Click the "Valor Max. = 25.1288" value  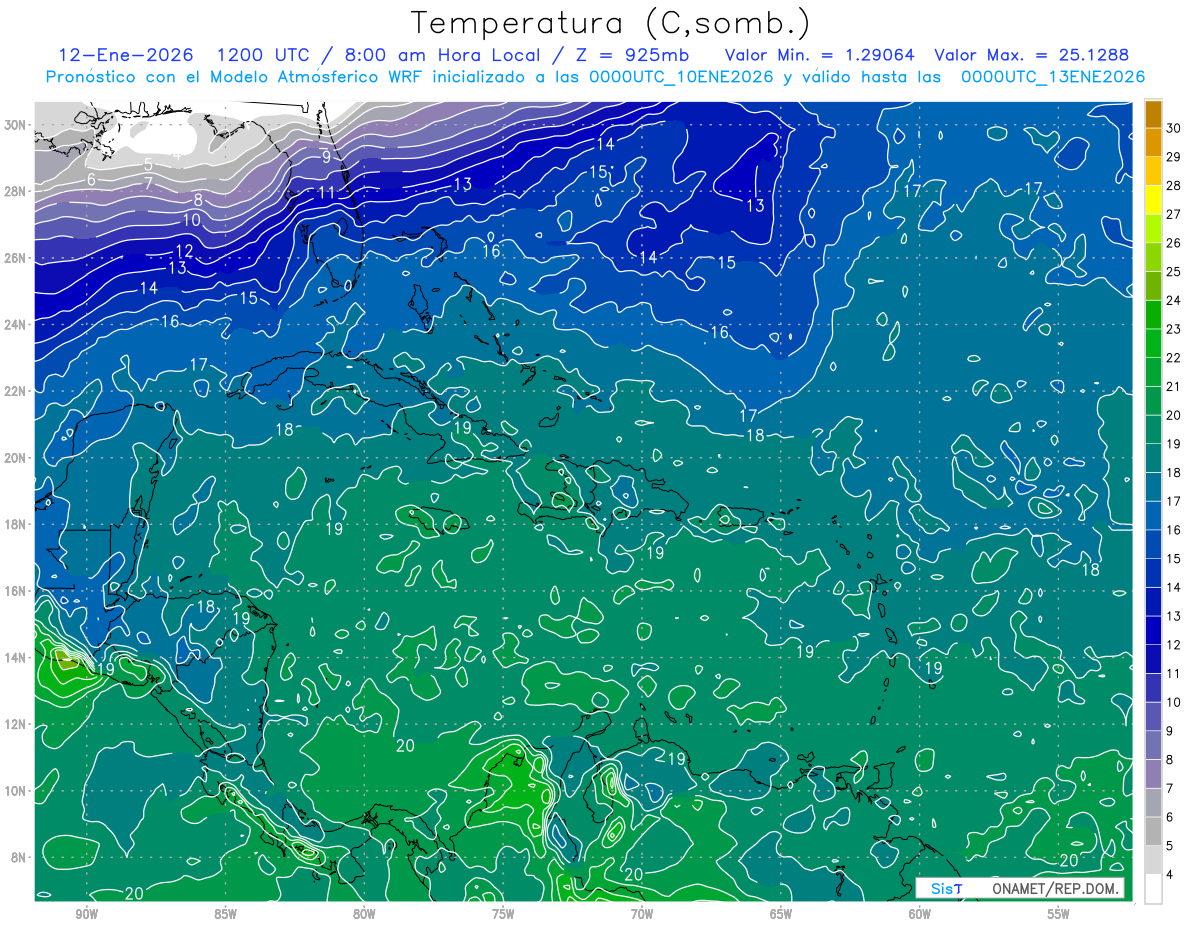pyautogui.click(x=1031, y=55)
